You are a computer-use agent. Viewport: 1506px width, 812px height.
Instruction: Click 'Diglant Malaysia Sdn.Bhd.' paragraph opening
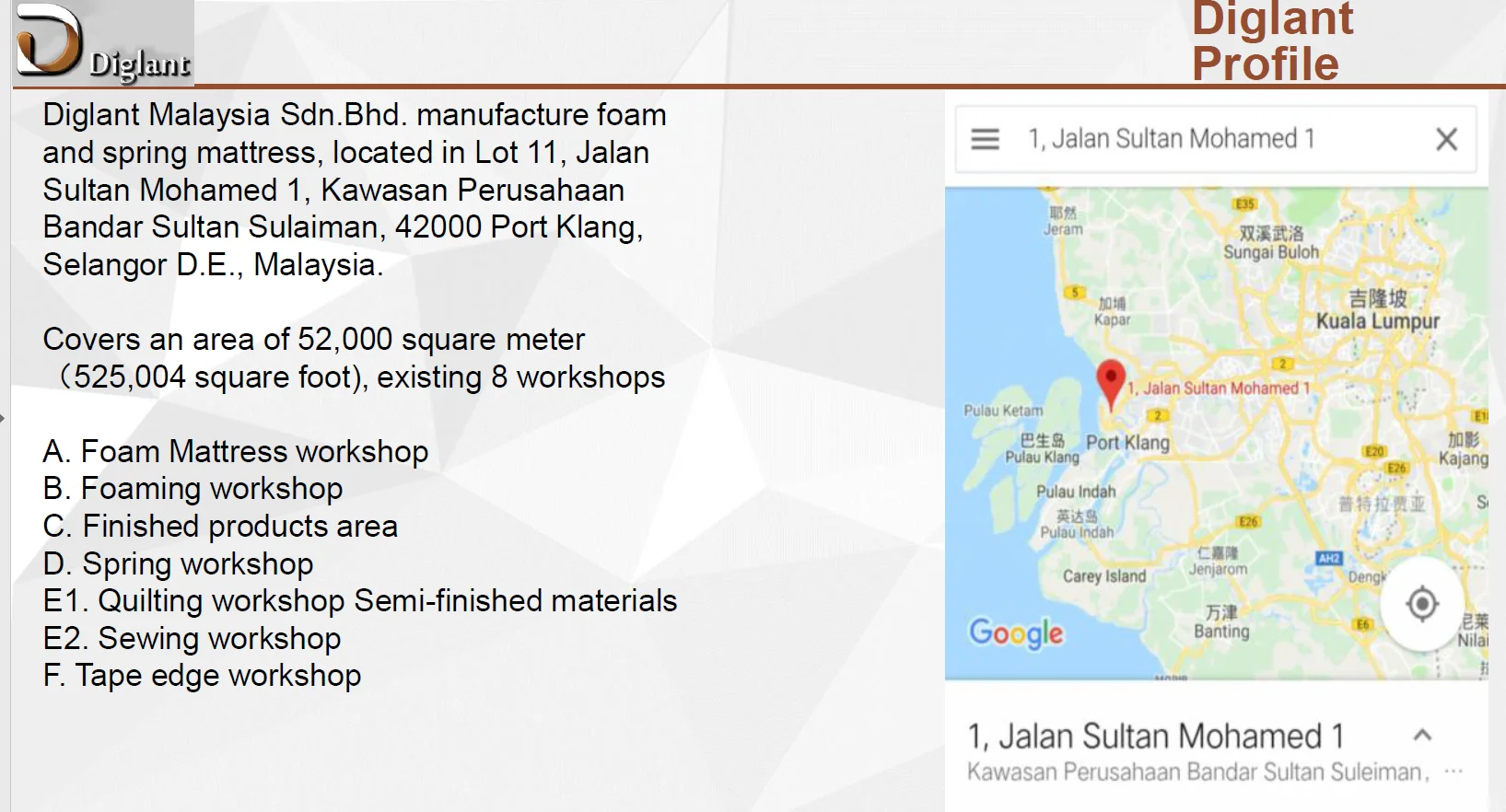(225, 115)
